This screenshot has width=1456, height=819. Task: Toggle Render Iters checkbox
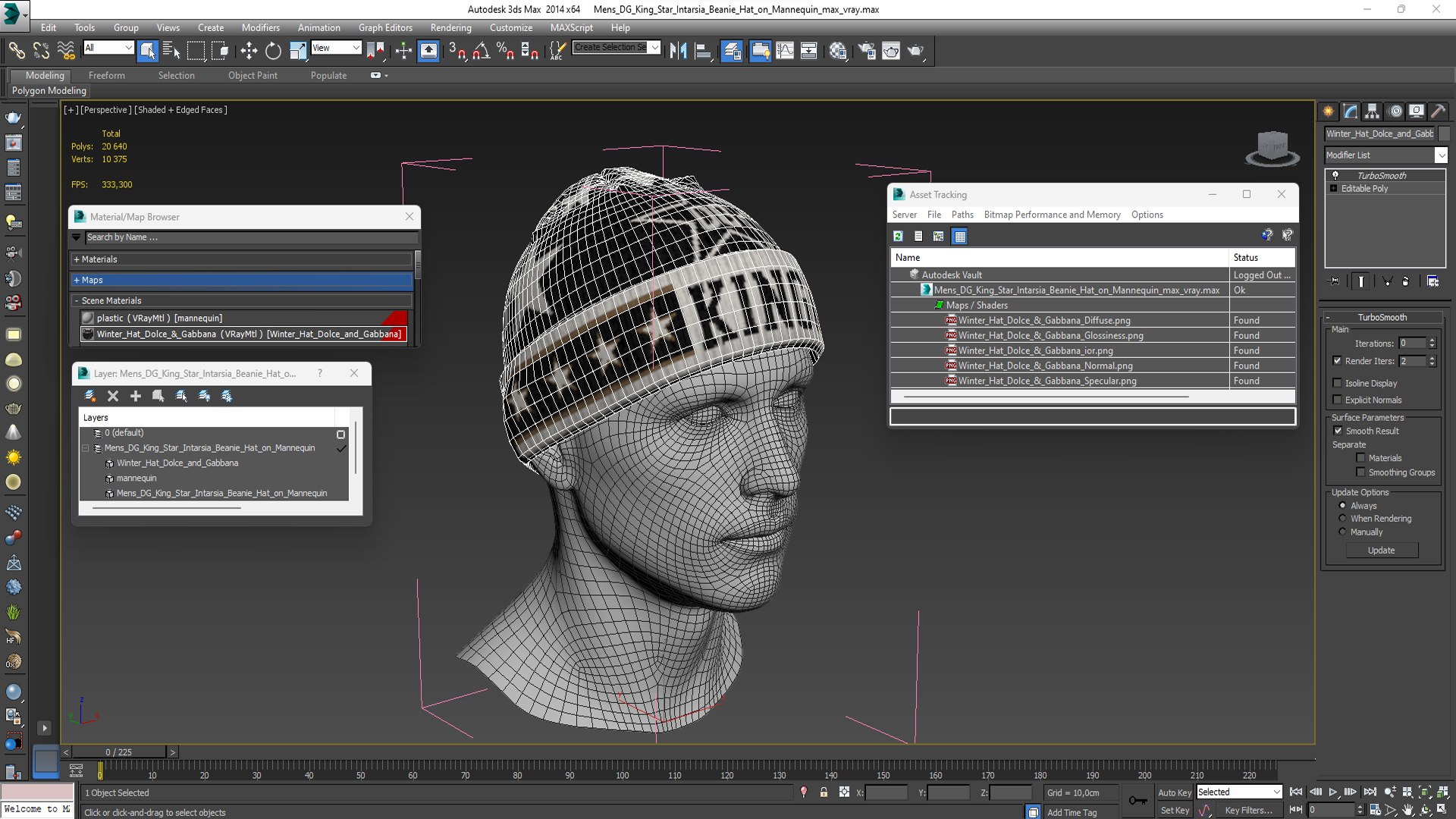click(1337, 361)
